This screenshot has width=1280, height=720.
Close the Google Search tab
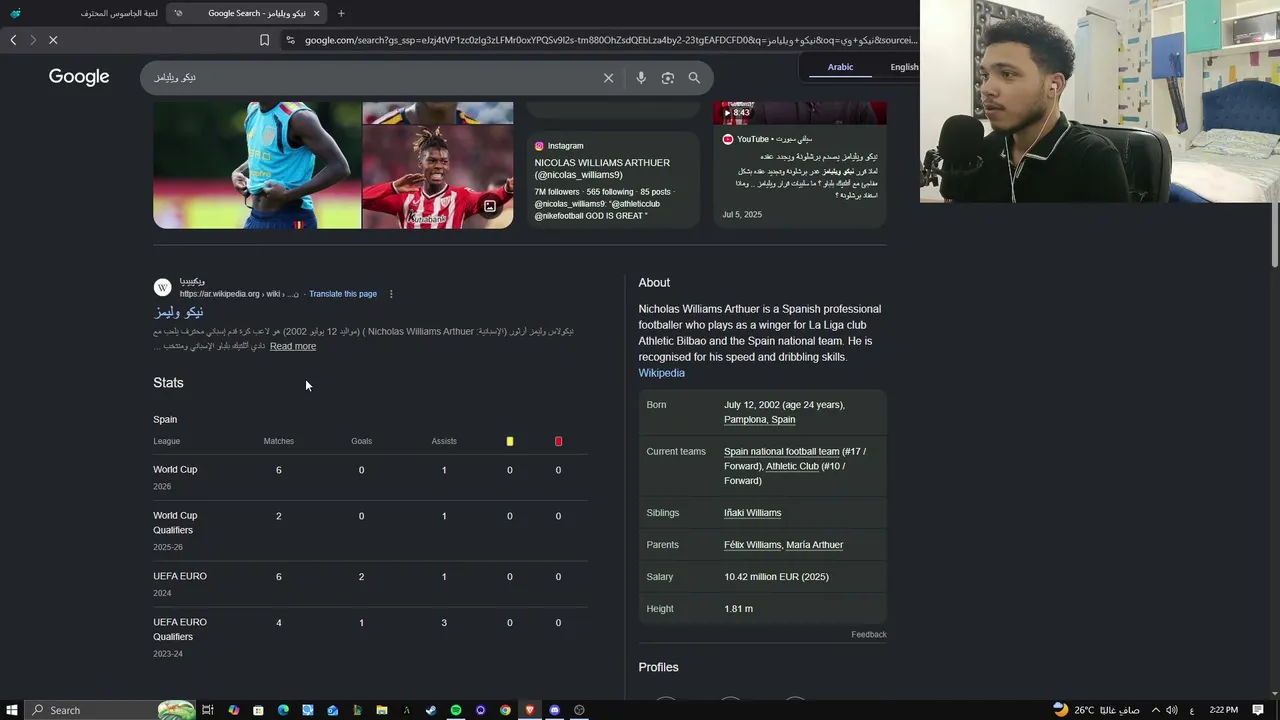click(x=316, y=13)
